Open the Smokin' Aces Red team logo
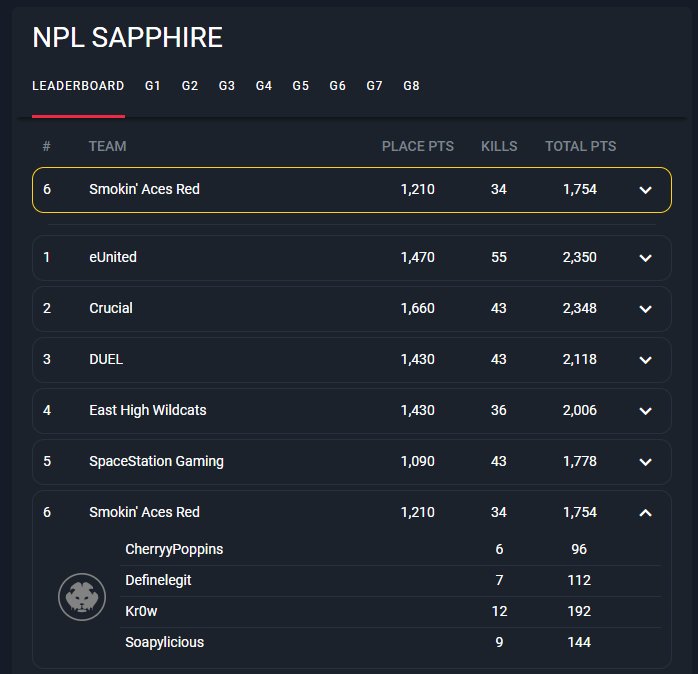The image size is (698, 674). coord(82,597)
